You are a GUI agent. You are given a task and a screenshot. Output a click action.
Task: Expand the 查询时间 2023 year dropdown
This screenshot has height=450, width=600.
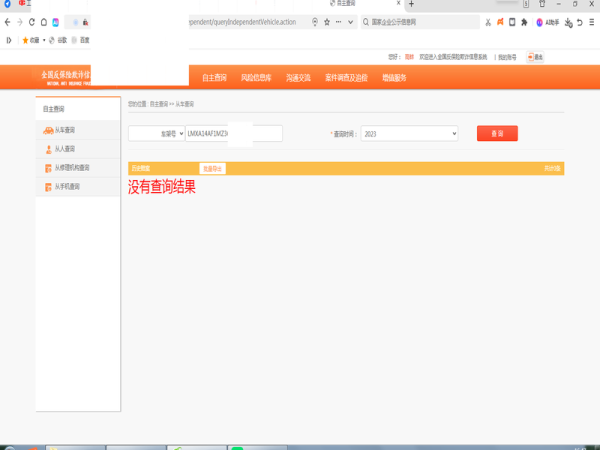[x=409, y=134]
